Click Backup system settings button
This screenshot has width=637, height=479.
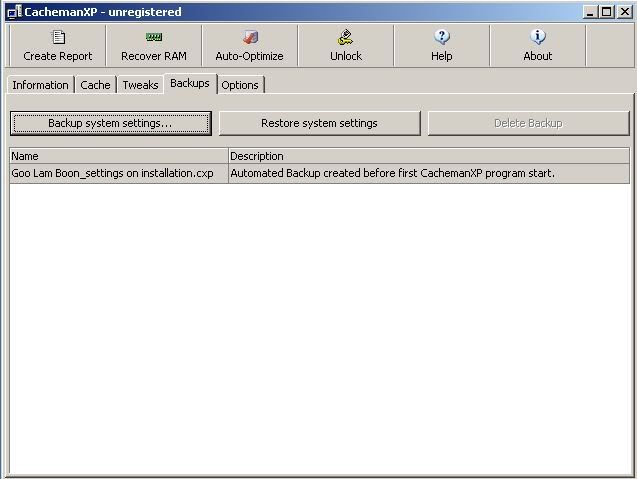[x=110, y=123]
